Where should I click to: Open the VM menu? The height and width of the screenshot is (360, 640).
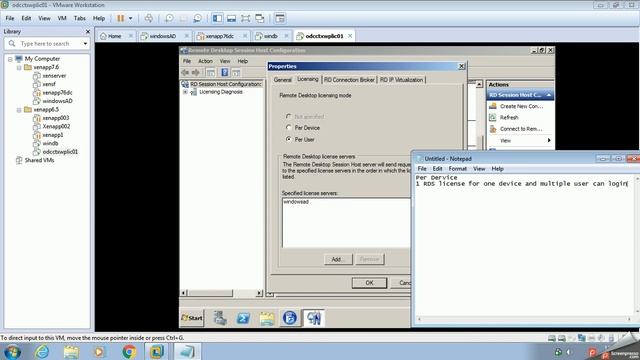coord(62,18)
